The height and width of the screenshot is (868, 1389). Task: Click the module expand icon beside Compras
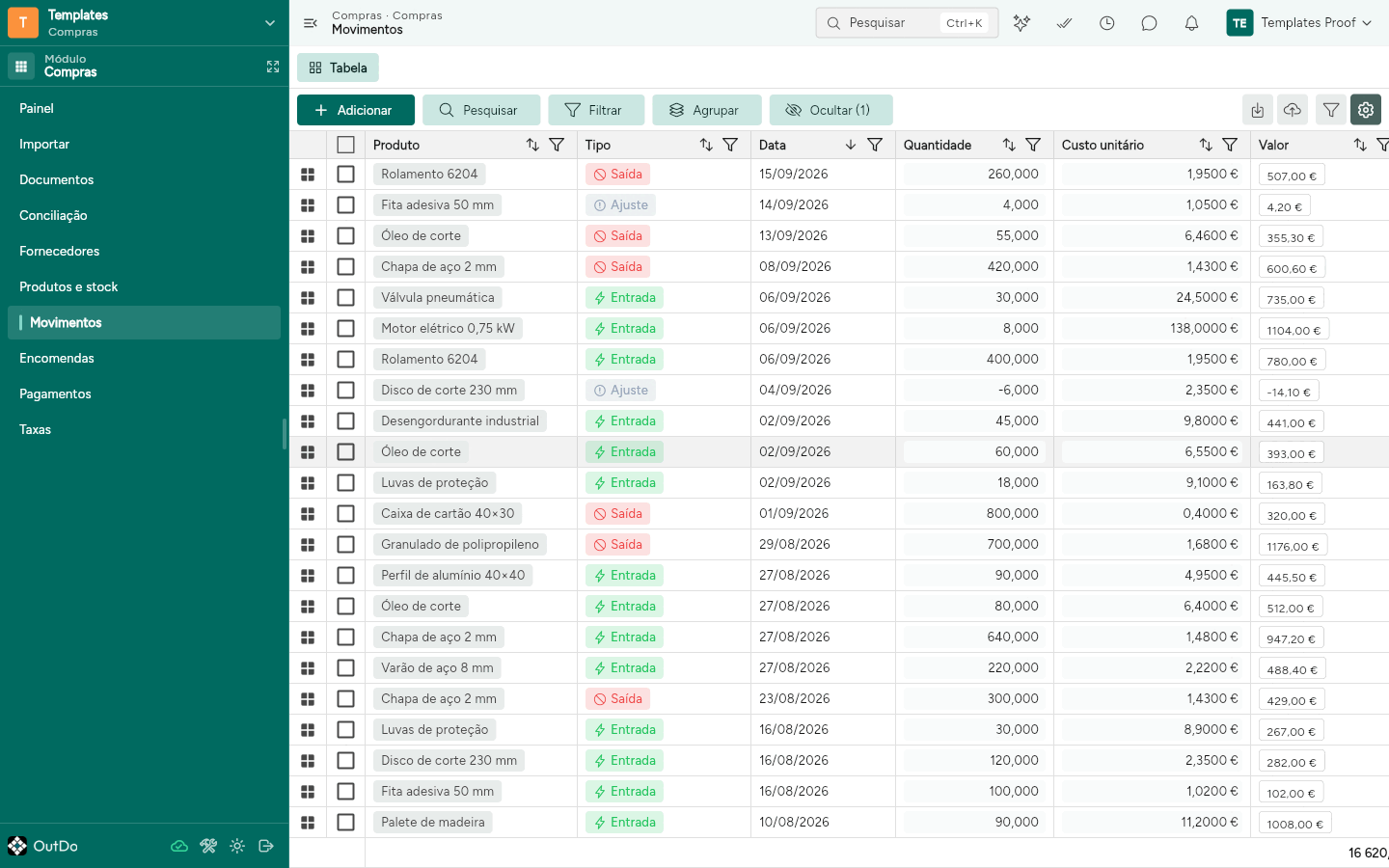point(273,67)
